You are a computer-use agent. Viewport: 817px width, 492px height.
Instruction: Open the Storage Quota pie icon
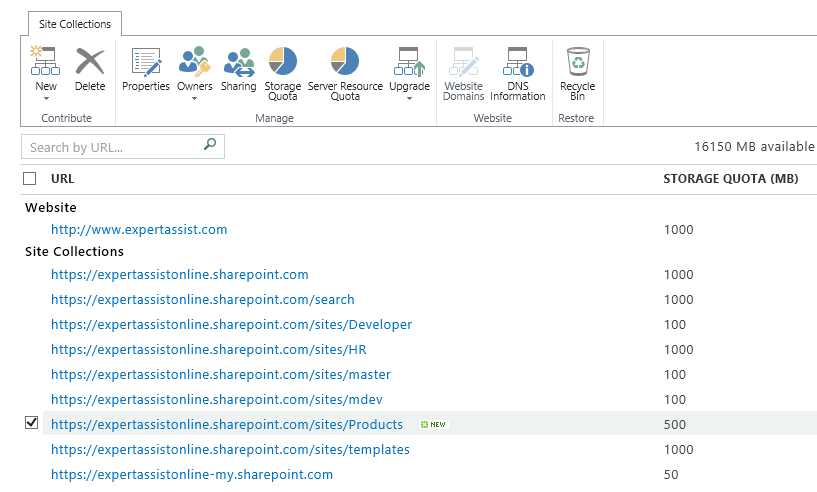283,62
